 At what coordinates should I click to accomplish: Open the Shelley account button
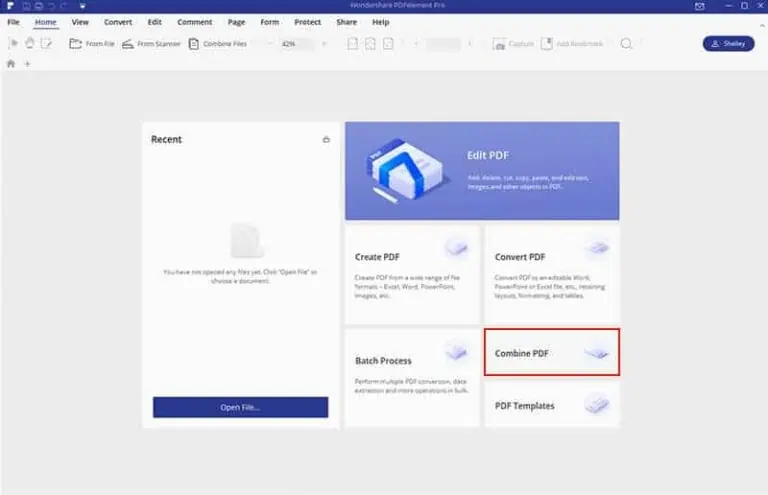pos(728,44)
